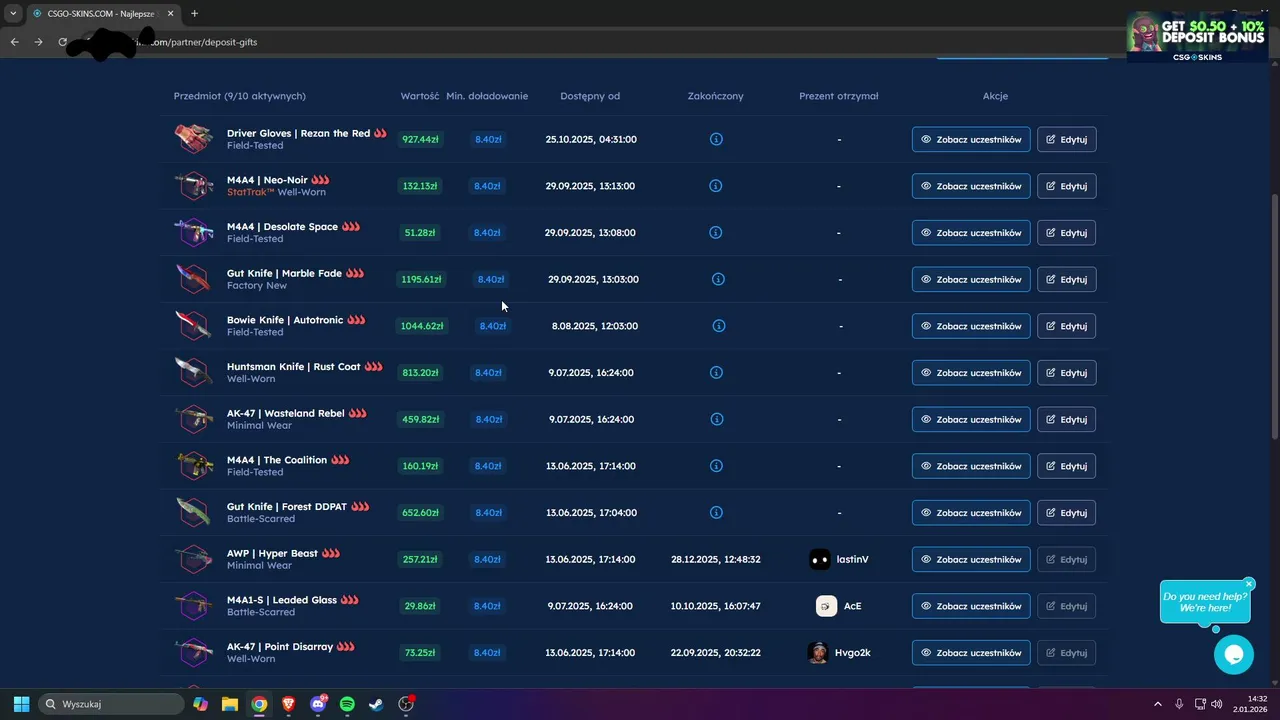Select the CSGO-SKINS.COM browser tab
Viewport: 1280px width, 720px height.
pyautogui.click(x=103, y=14)
